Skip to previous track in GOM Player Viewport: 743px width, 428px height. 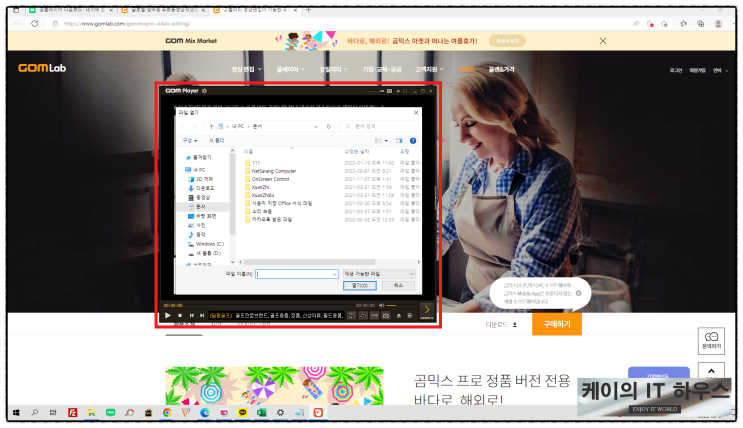coord(191,315)
